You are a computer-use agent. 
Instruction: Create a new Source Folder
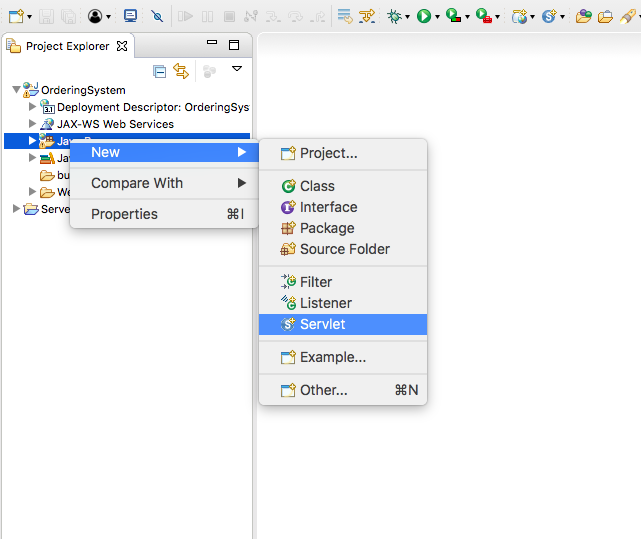point(343,249)
